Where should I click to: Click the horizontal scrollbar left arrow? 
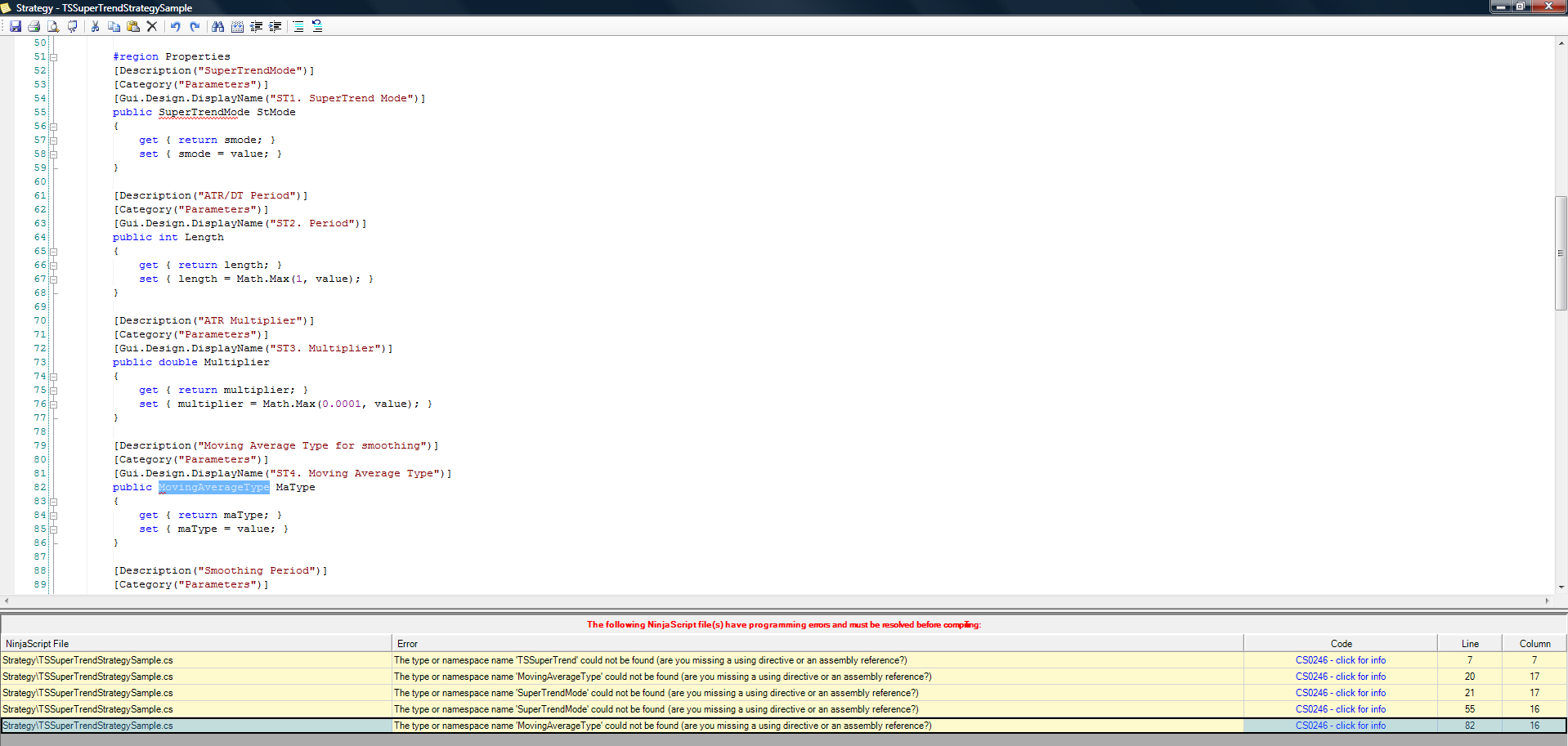tap(7, 601)
